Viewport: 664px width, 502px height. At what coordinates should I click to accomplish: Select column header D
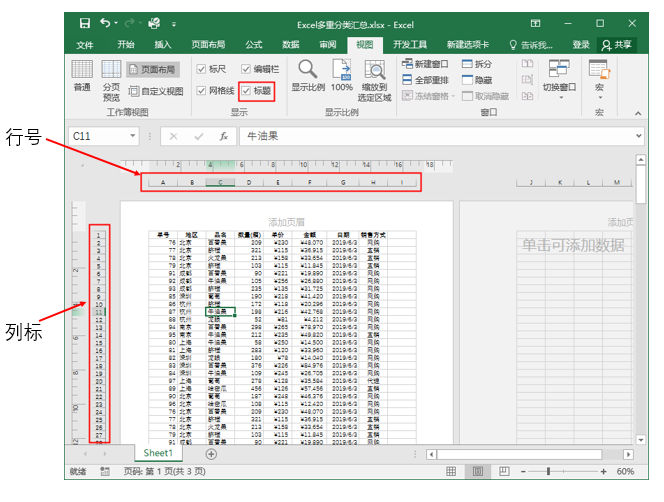[x=249, y=183]
